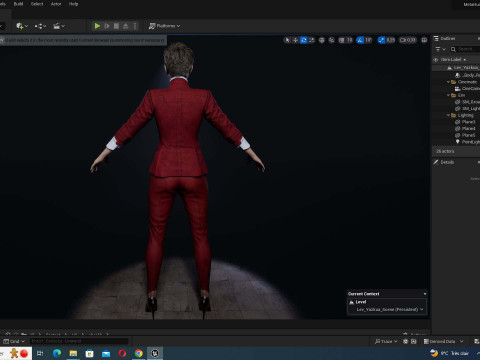
Task: Toggle rotation angle snapping
Action: pos(360,40)
